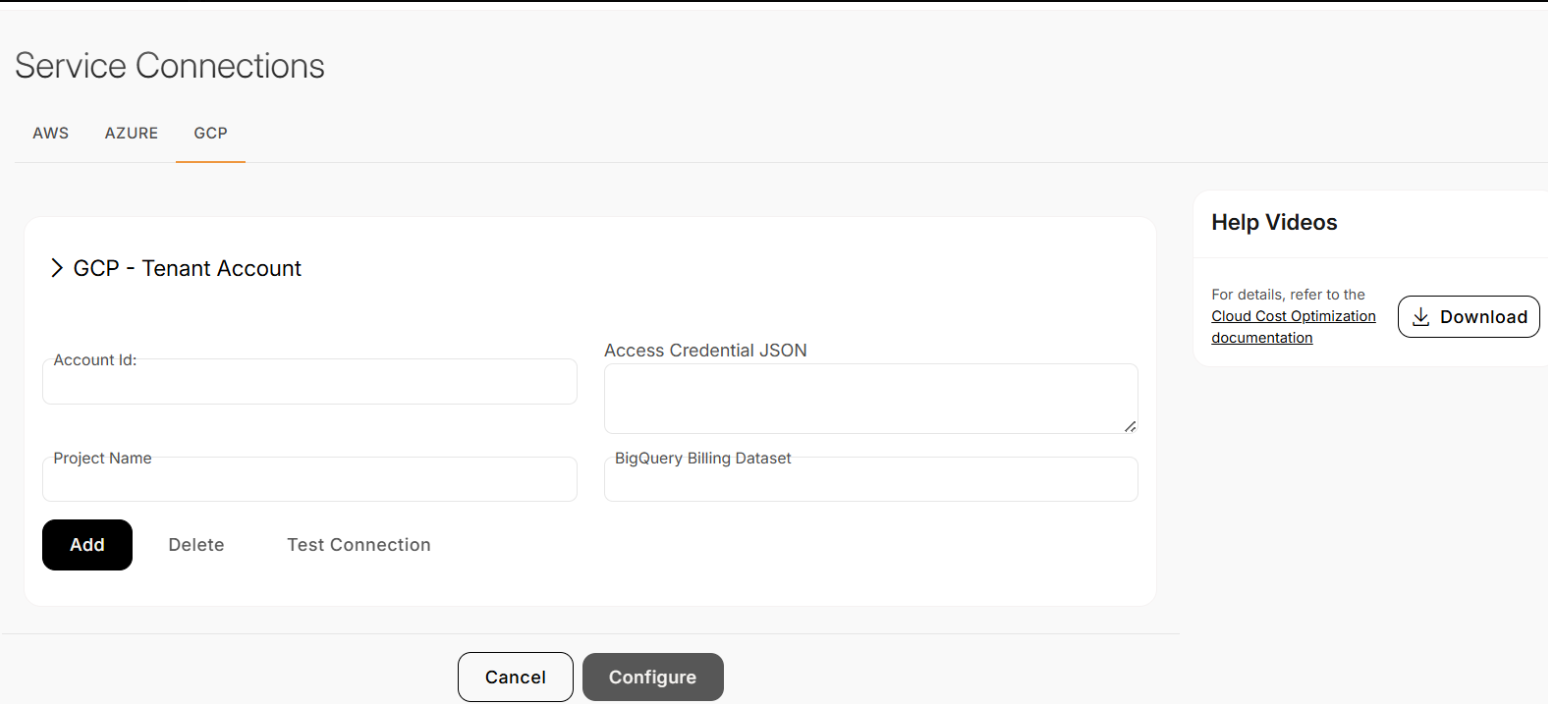
Task: Click the Configure button
Action: 652,677
